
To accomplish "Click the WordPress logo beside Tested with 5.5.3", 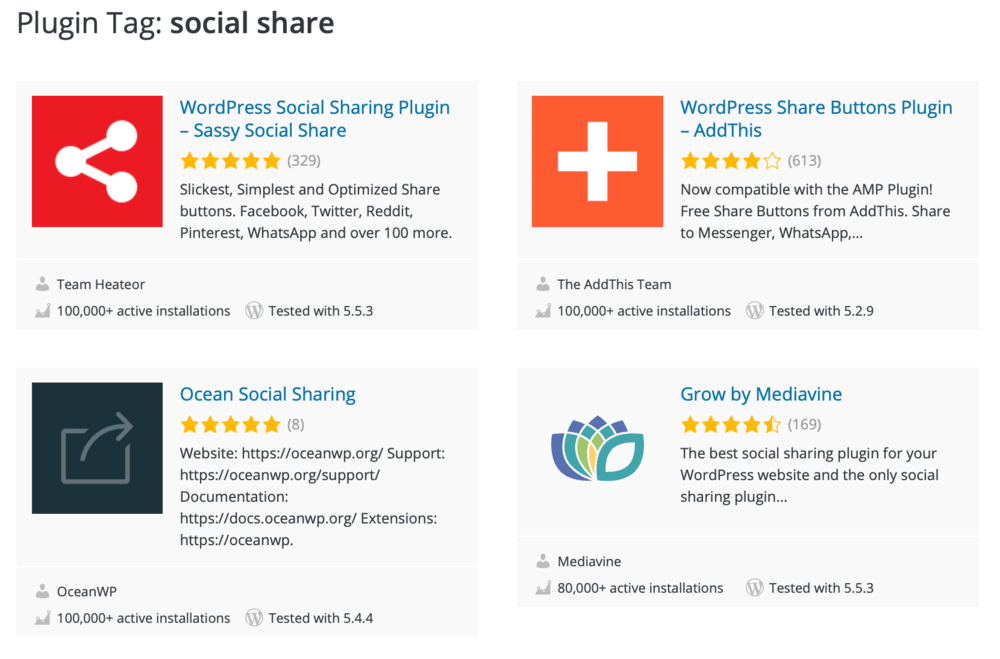I will pos(253,310).
